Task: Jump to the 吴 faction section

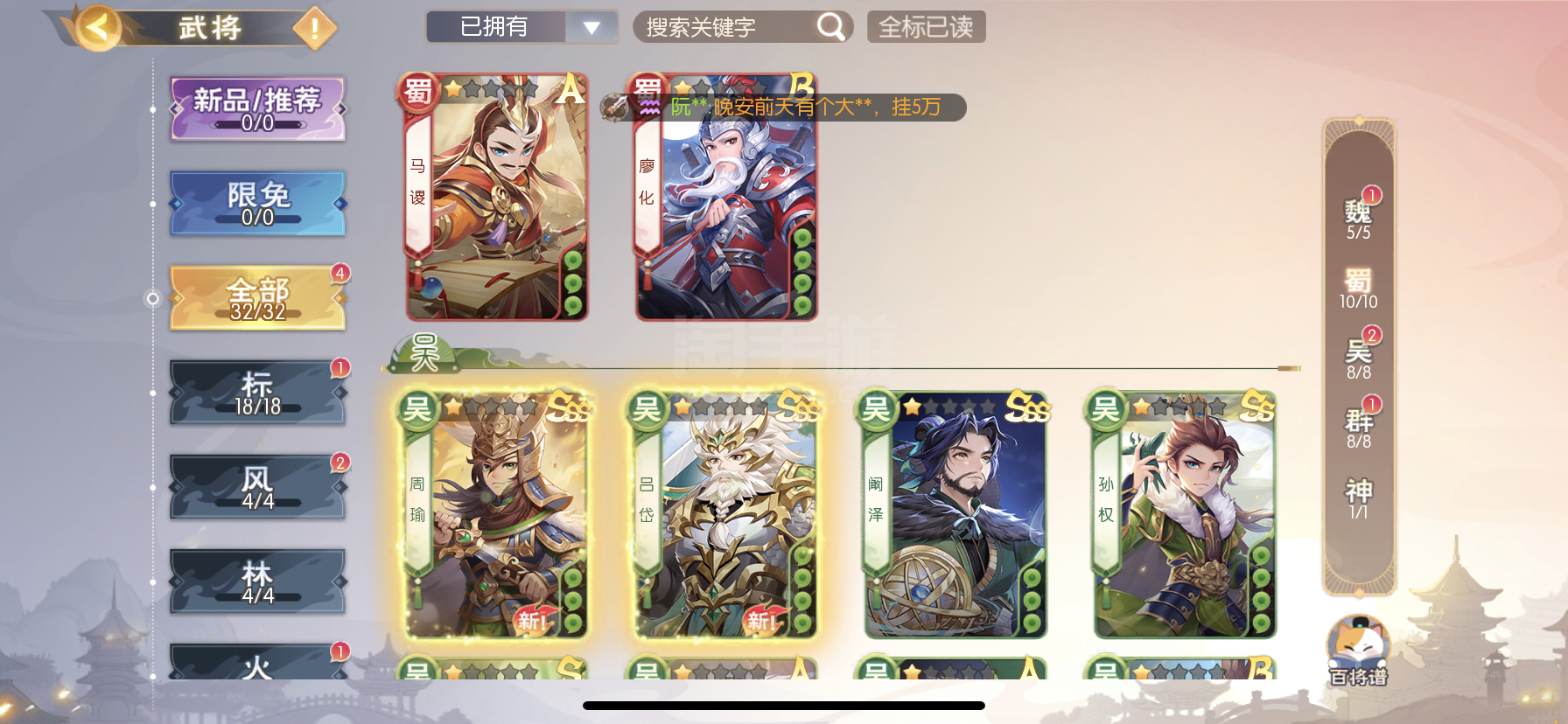Action: 1359,358
